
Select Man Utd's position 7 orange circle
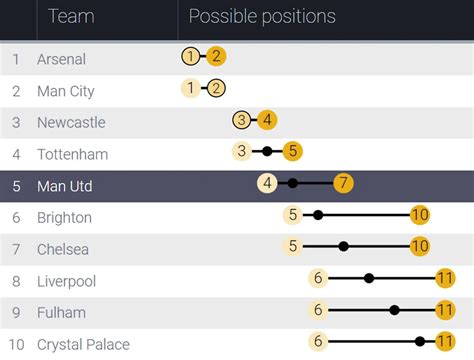pos(343,183)
